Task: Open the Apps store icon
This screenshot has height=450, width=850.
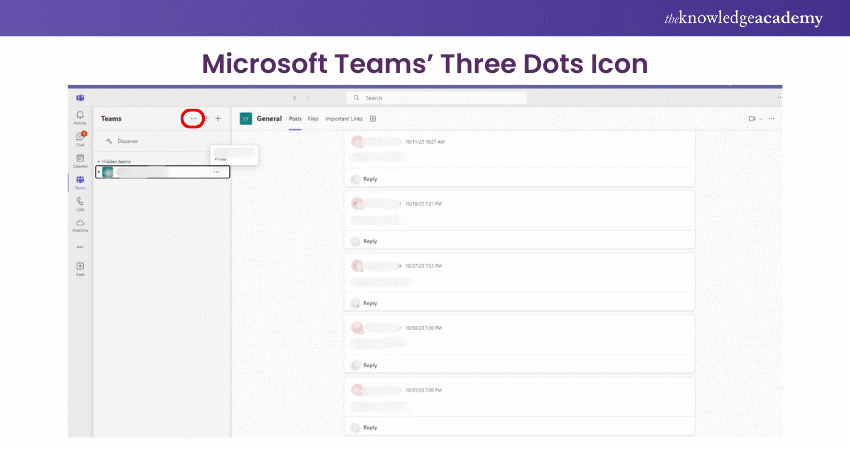Action: (x=80, y=268)
